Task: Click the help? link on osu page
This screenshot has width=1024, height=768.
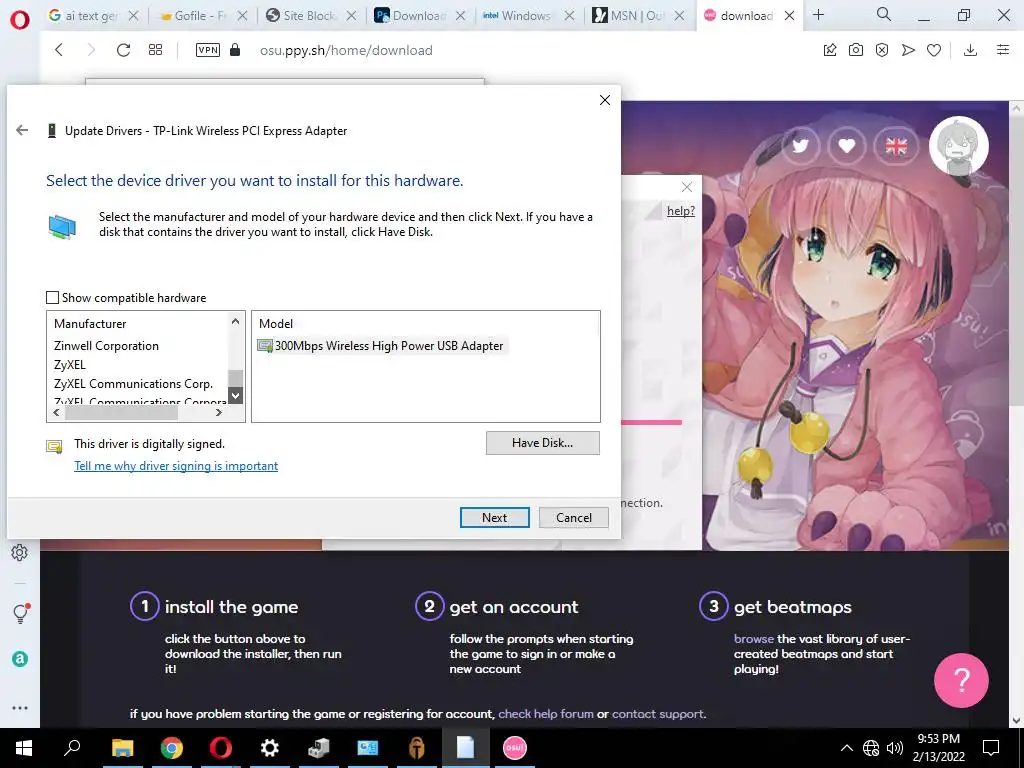Action: (x=680, y=211)
